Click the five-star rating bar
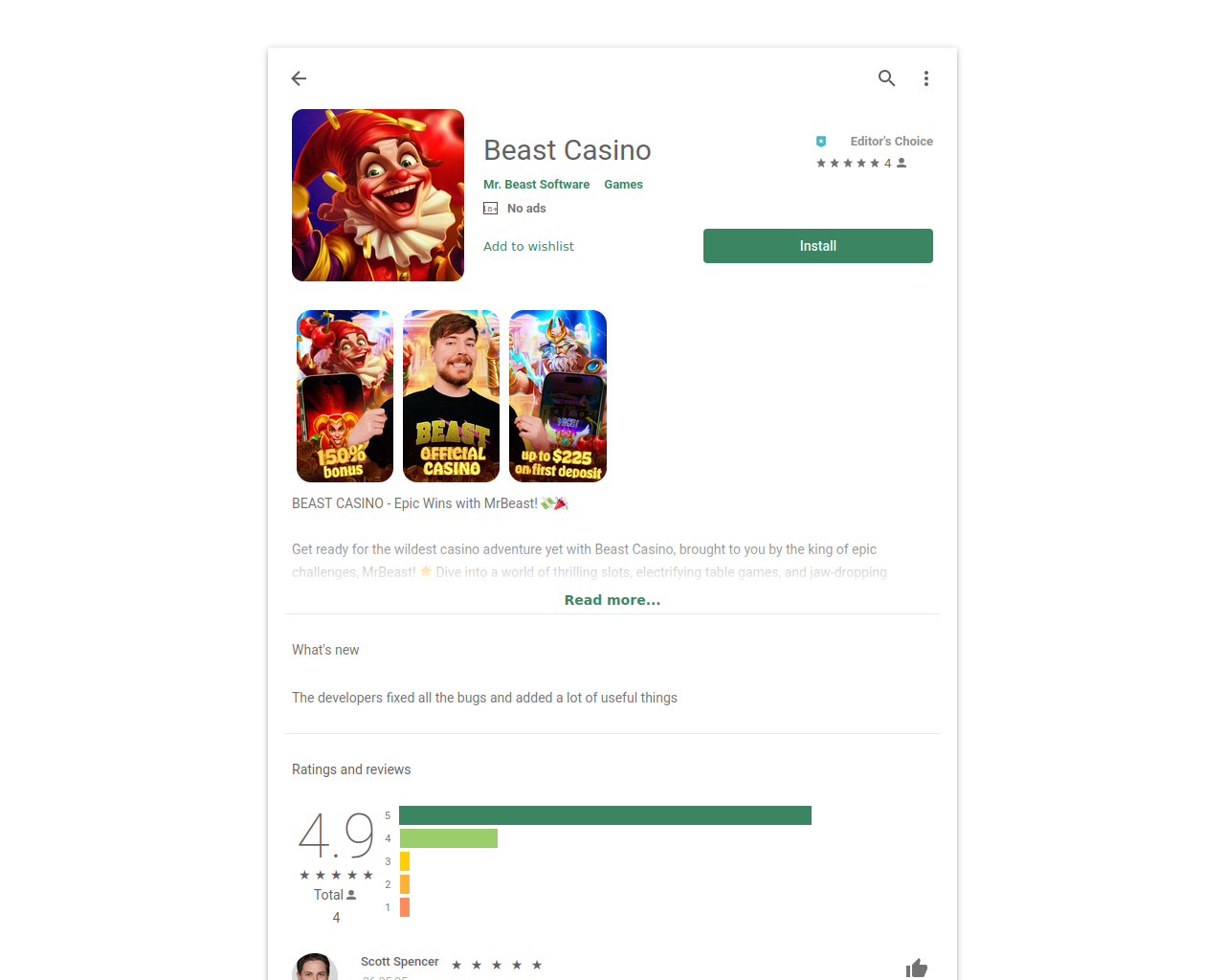Image resolution: width=1225 pixels, height=980 pixels. [605, 815]
